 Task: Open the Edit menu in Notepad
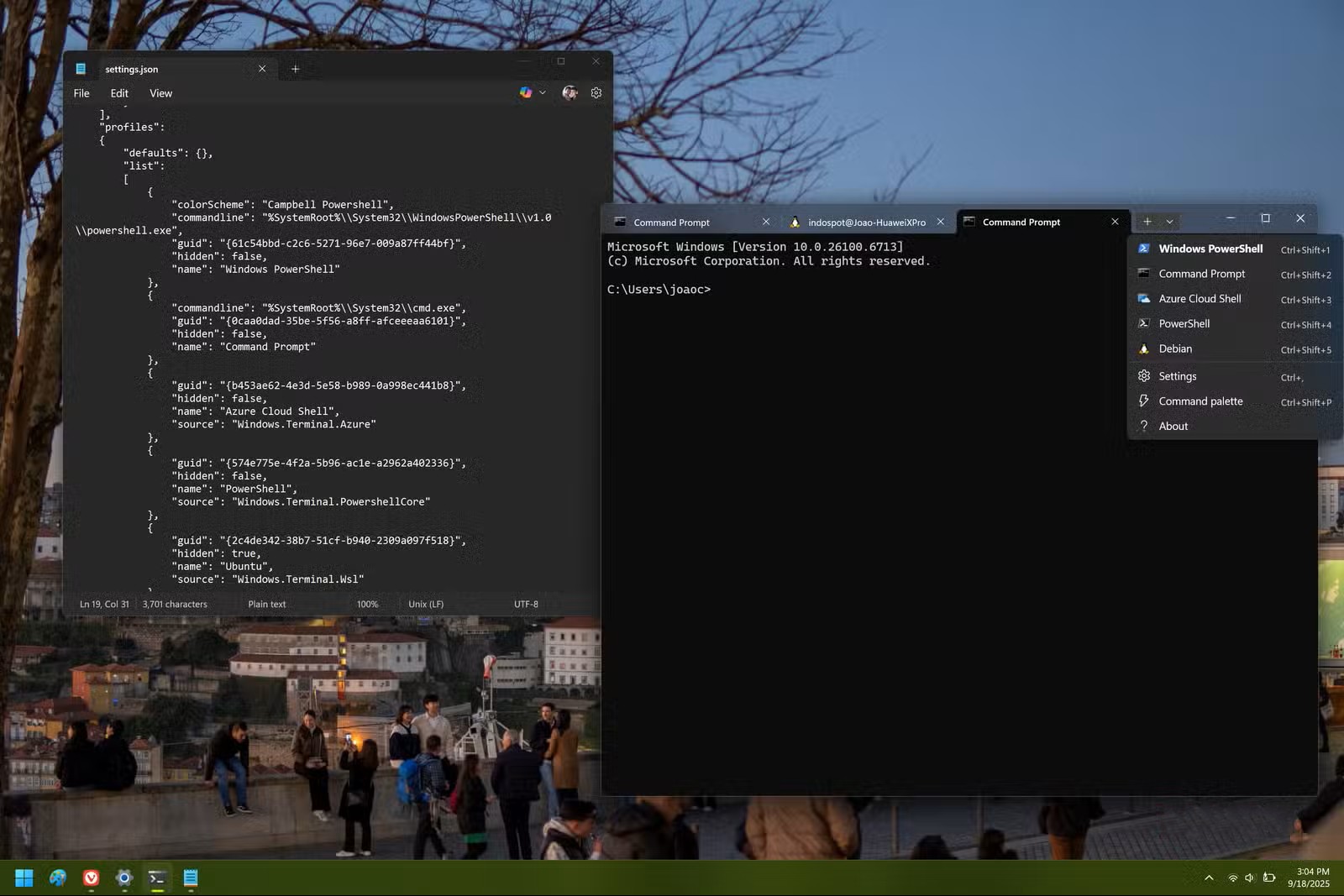click(x=118, y=92)
